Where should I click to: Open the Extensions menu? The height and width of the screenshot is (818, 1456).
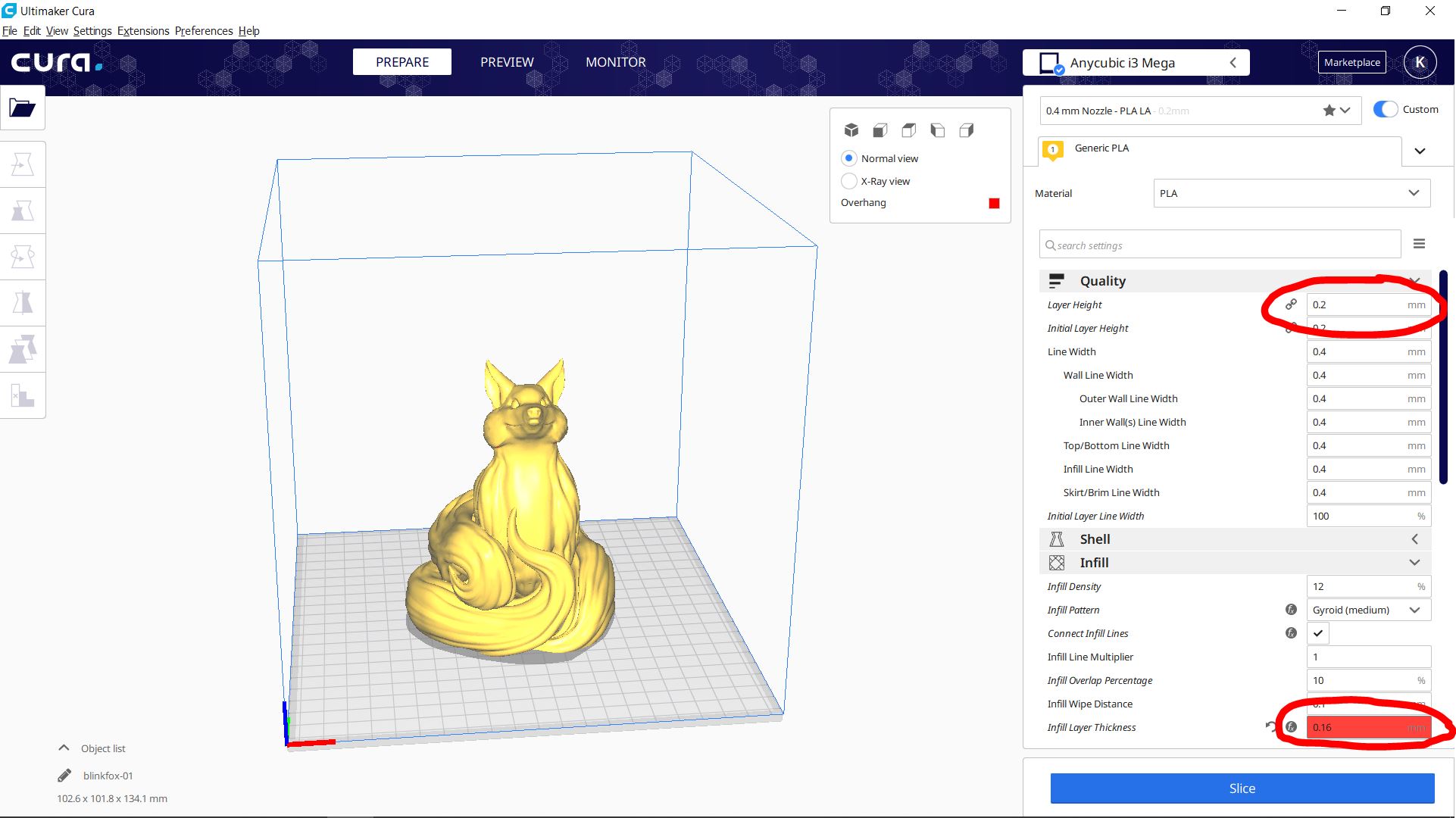[x=142, y=30]
